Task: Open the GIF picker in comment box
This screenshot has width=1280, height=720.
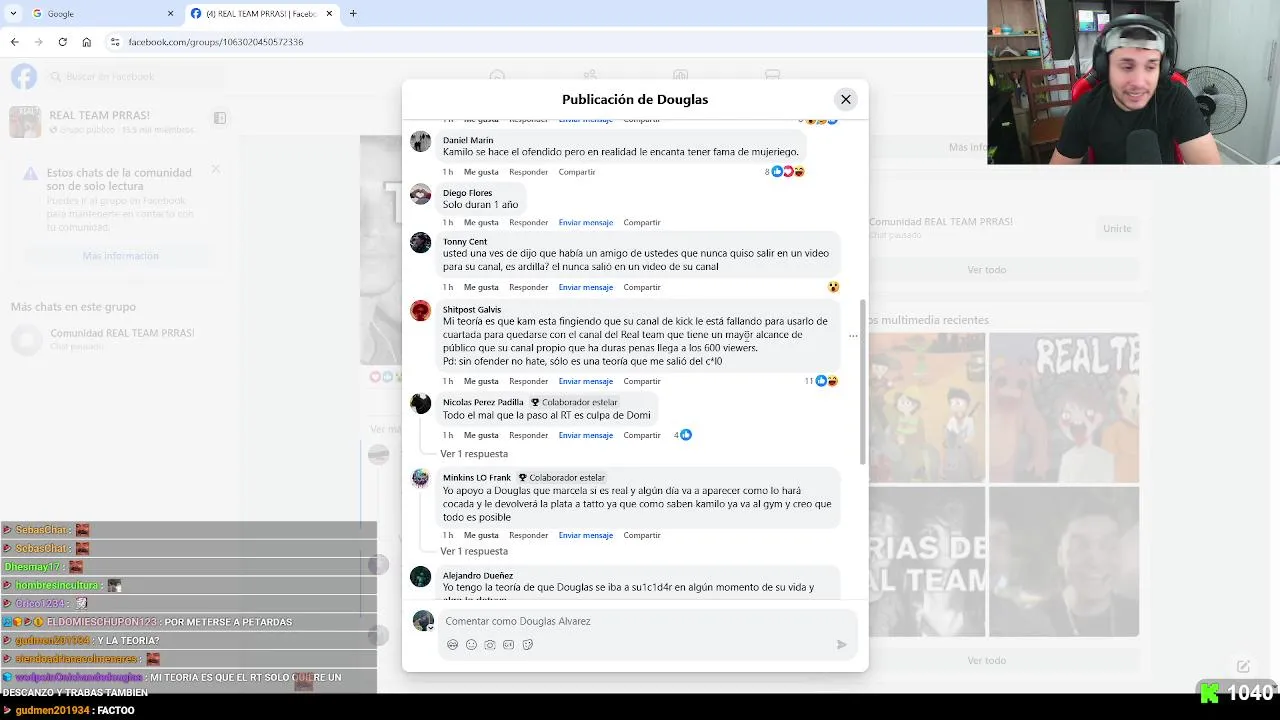Action: click(509, 645)
